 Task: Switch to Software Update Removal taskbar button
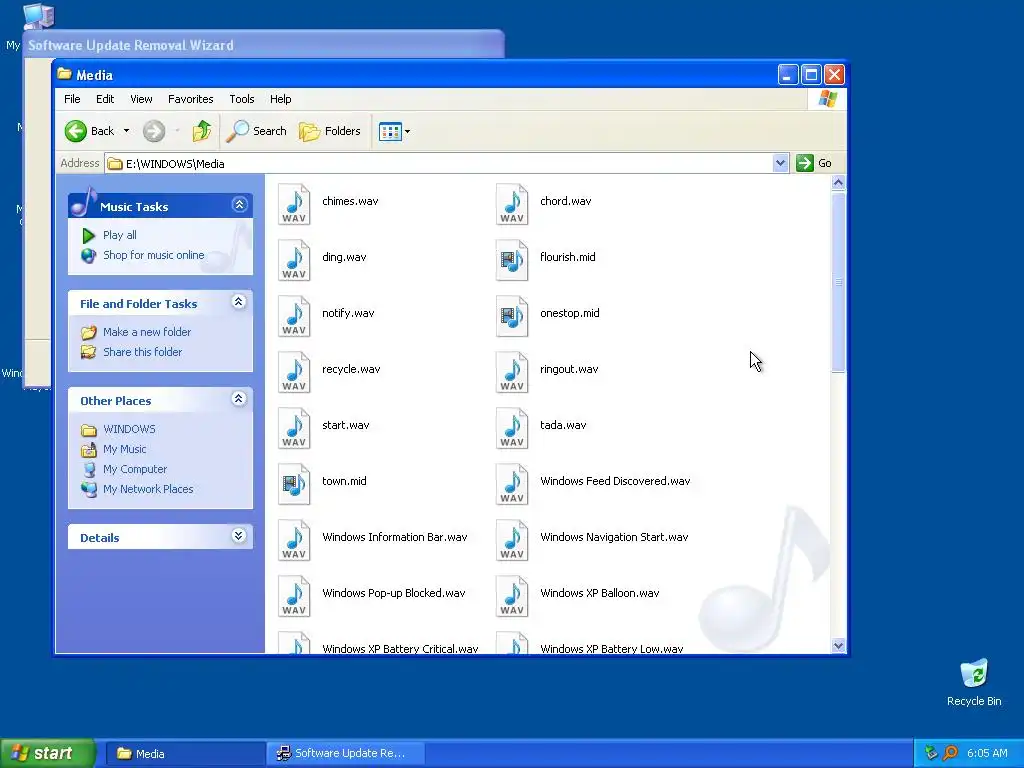(345, 754)
